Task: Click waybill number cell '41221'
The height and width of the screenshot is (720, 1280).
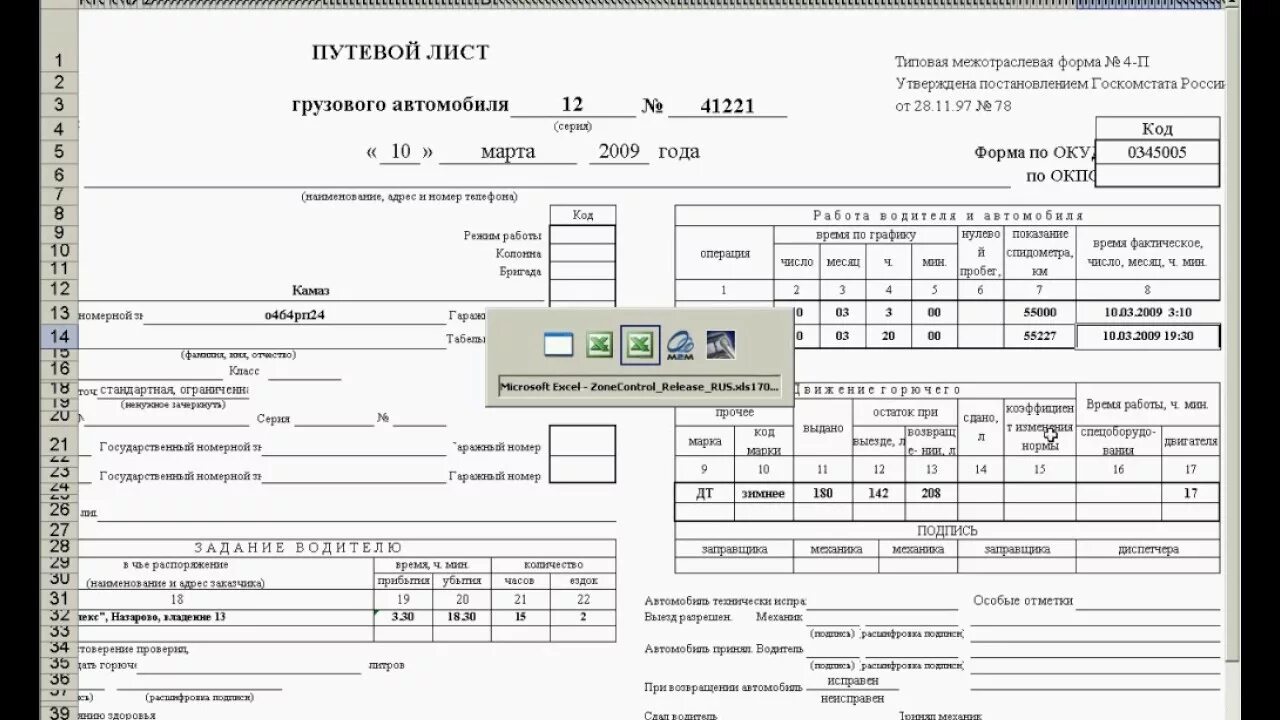Action: pos(727,107)
